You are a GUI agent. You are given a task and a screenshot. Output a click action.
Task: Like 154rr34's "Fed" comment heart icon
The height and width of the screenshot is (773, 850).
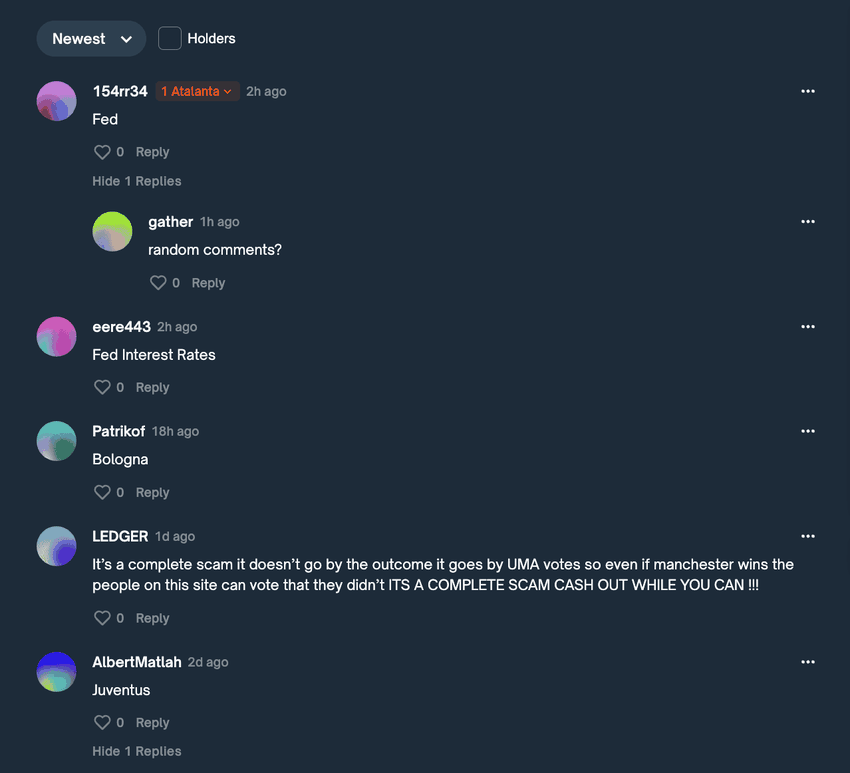pyautogui.click(x=102, y=152)
